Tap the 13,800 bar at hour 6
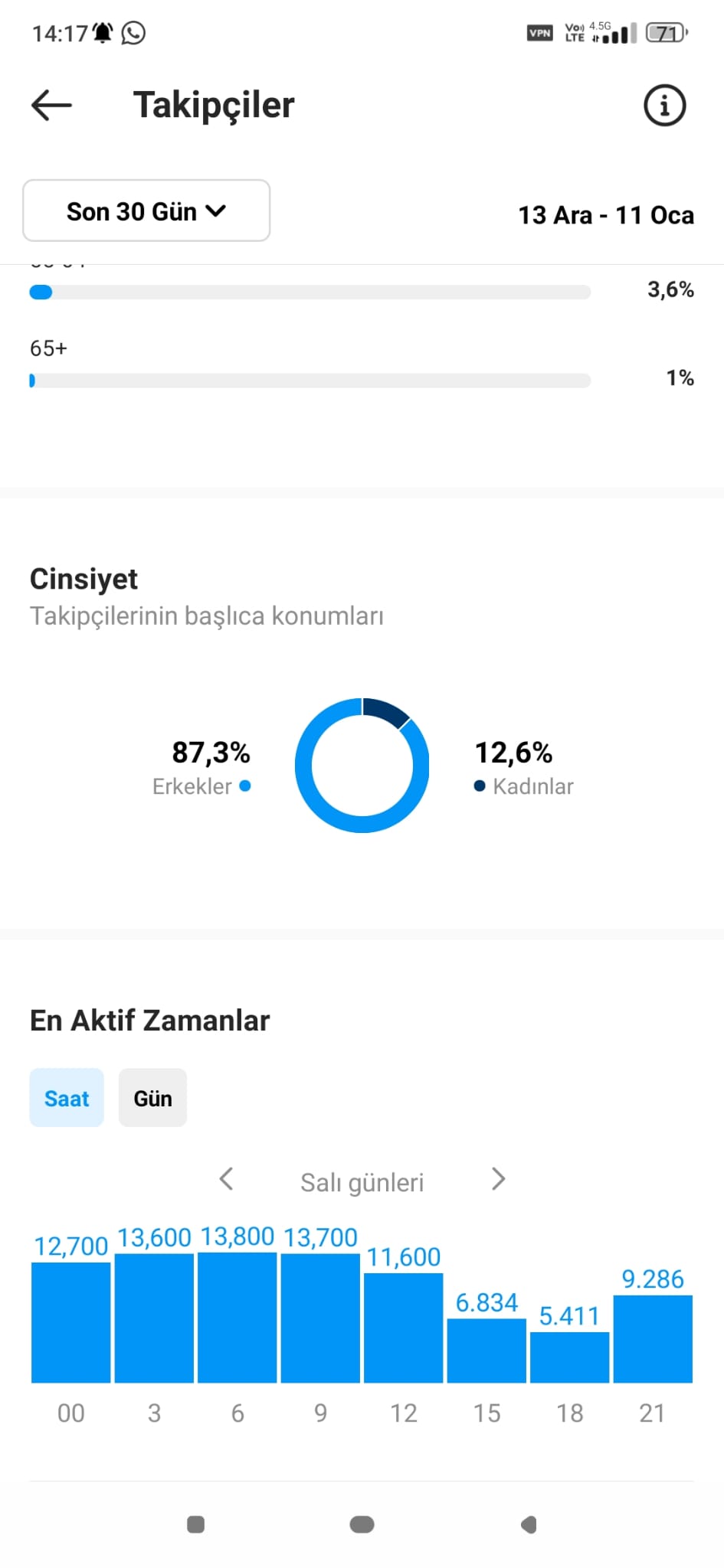Screen dimensions: 724x1568 pyautogui.click(x=237, y=1317)
